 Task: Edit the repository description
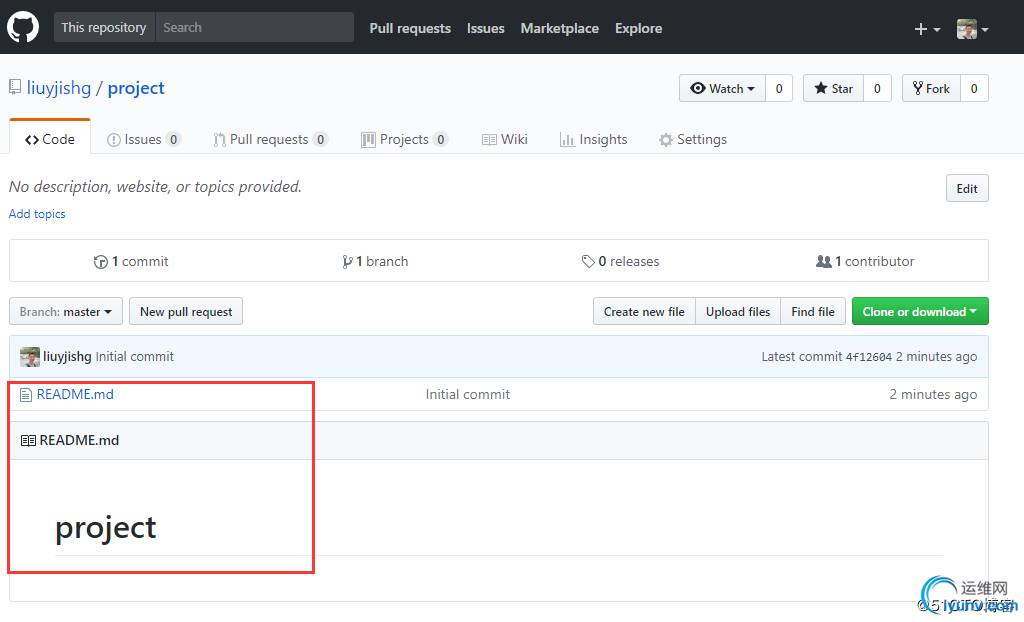(x=967, y=188)
